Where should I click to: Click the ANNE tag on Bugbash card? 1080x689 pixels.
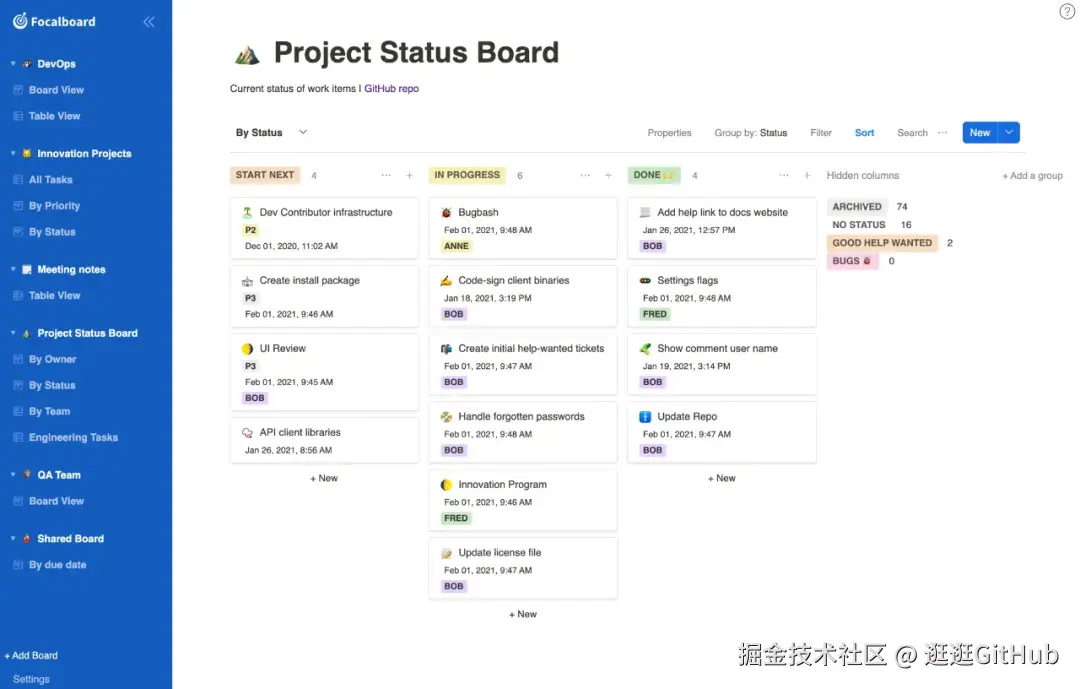456,246
